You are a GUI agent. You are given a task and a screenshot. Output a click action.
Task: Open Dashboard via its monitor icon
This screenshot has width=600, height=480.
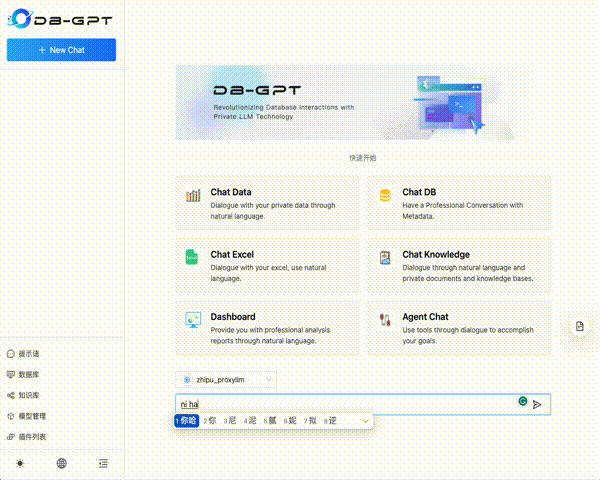193,320
